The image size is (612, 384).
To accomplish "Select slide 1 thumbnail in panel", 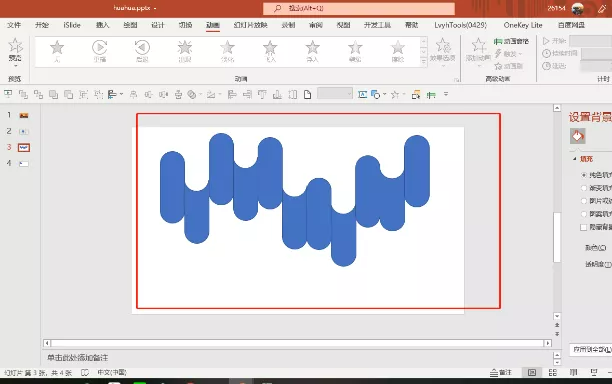I will (x=24, y=115).
